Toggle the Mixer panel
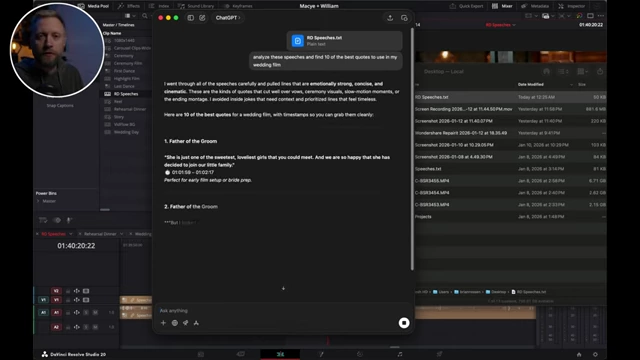The width and height of the screenshot is (640, 360). (502, 6)
